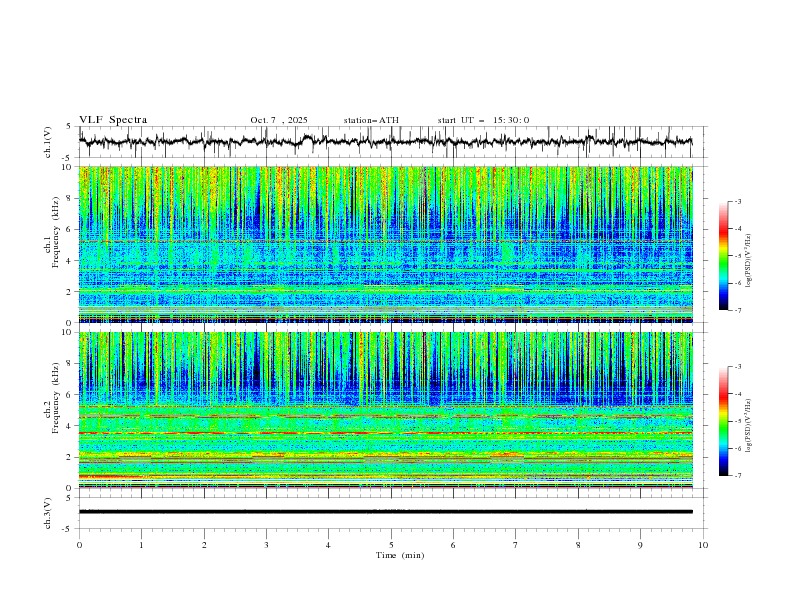Click the time axis tick label "7"

[516, 545]
